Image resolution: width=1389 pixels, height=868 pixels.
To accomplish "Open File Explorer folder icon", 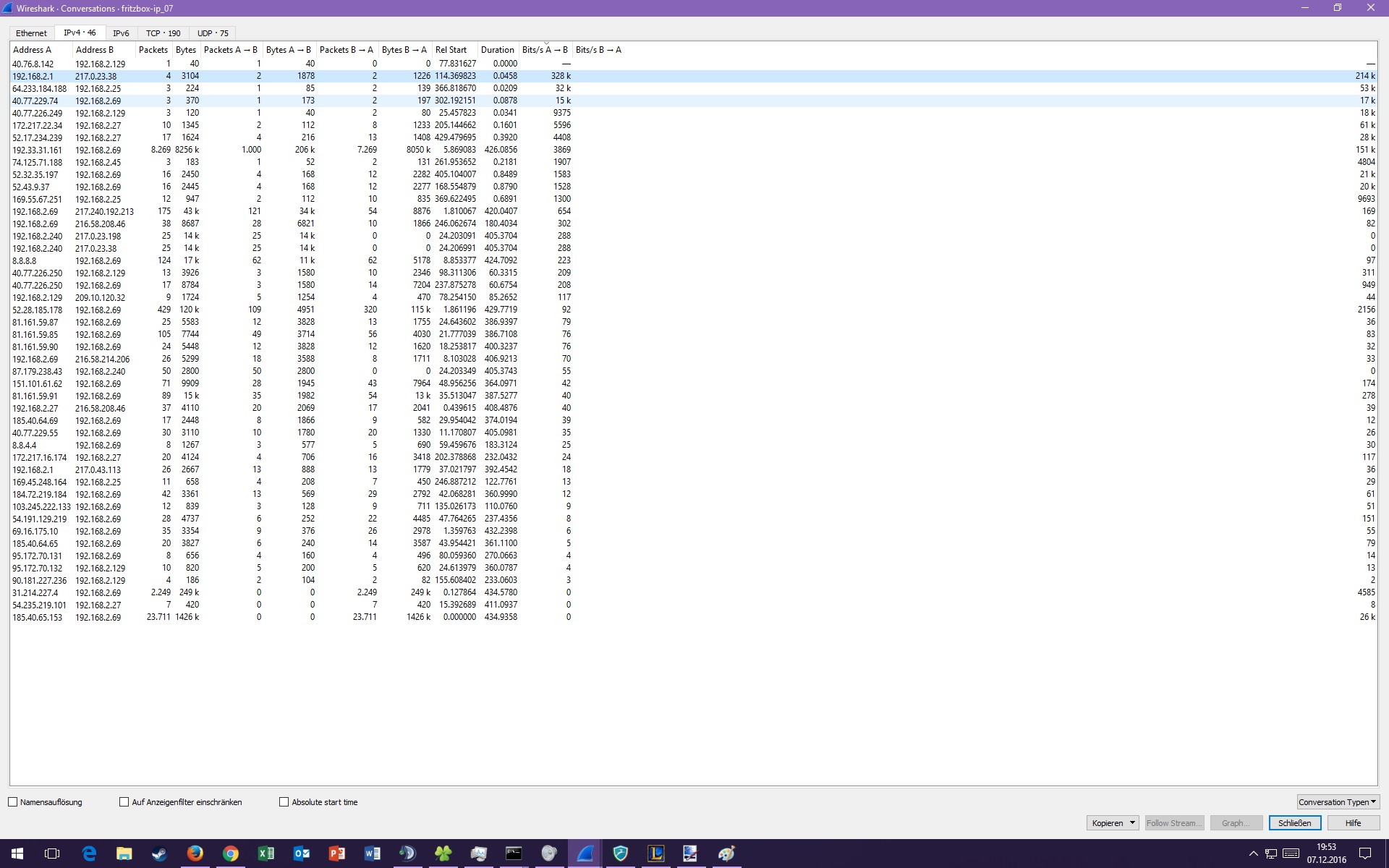I will point(124,854).
